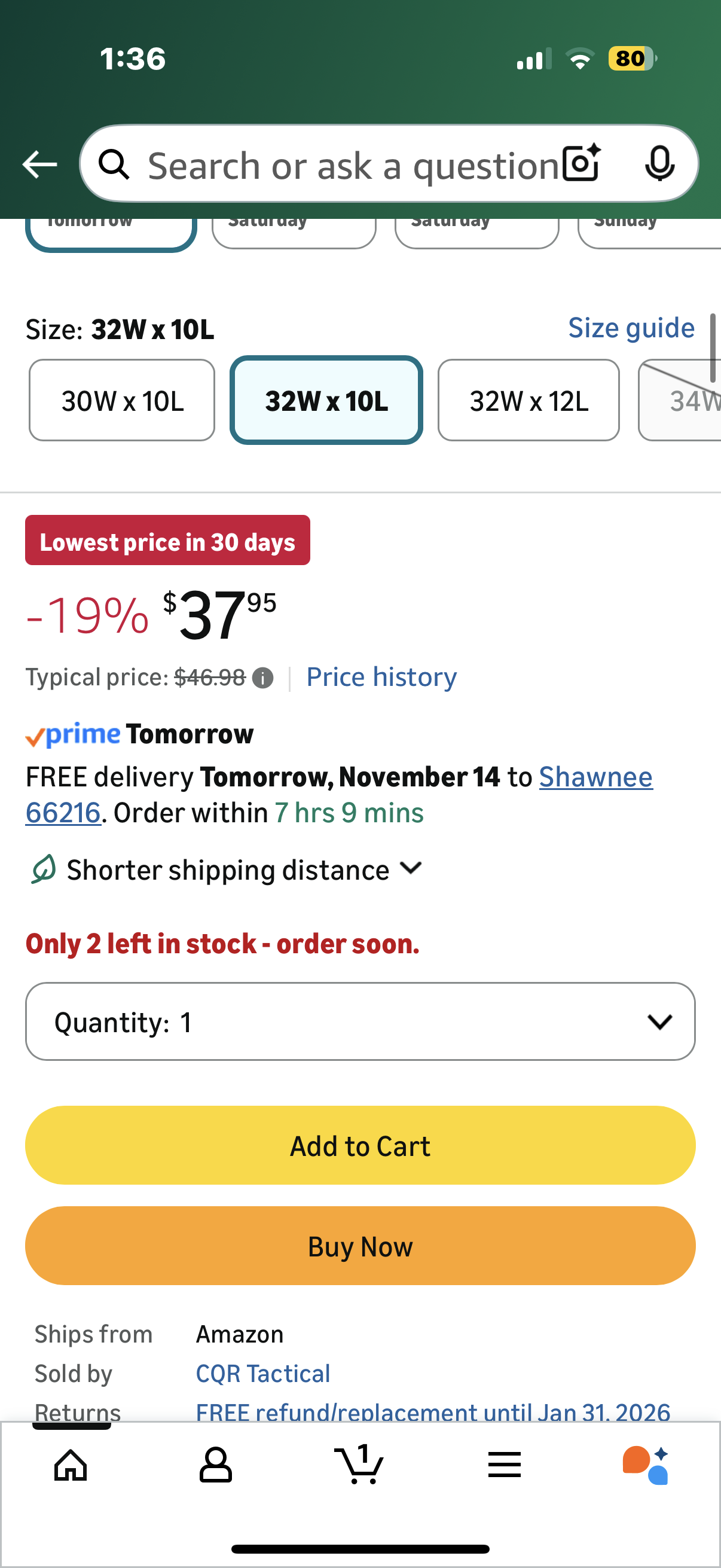
Task: Select the 30W x 10L size
Action: tap(122, 400)
